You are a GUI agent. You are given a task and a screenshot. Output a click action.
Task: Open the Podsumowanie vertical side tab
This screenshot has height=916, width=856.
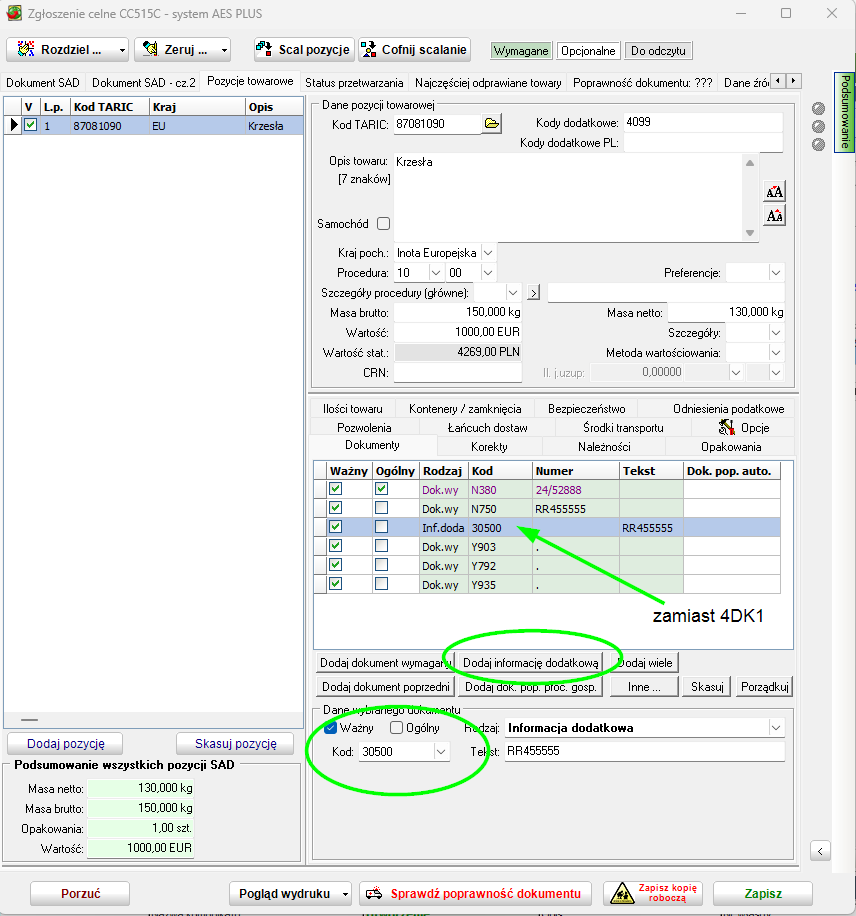[844, 112]
